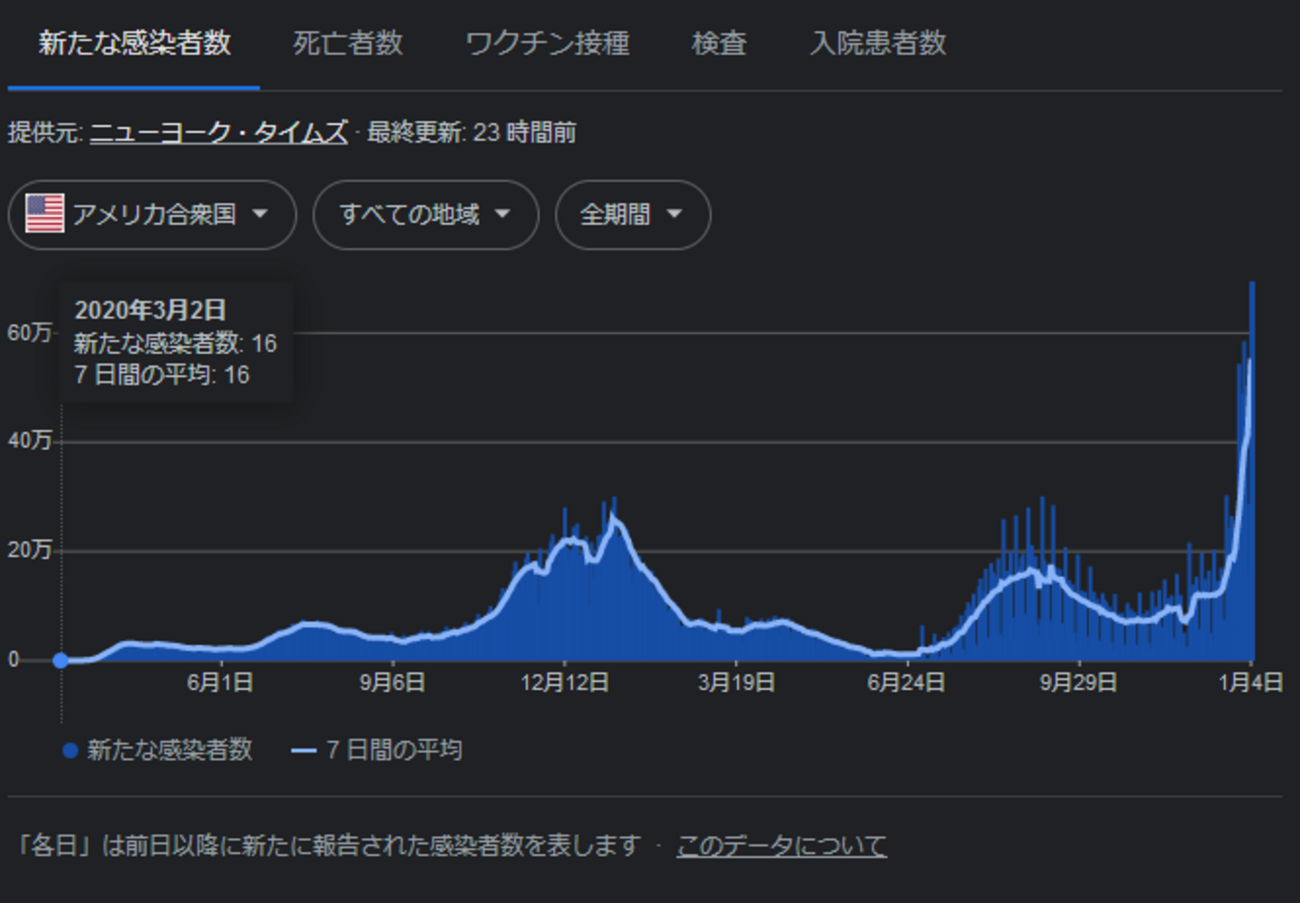The image size is (1300, 903).
Task: Click the 20万 y-axis label
Action: pyautogui.click(x=28, y=550)
